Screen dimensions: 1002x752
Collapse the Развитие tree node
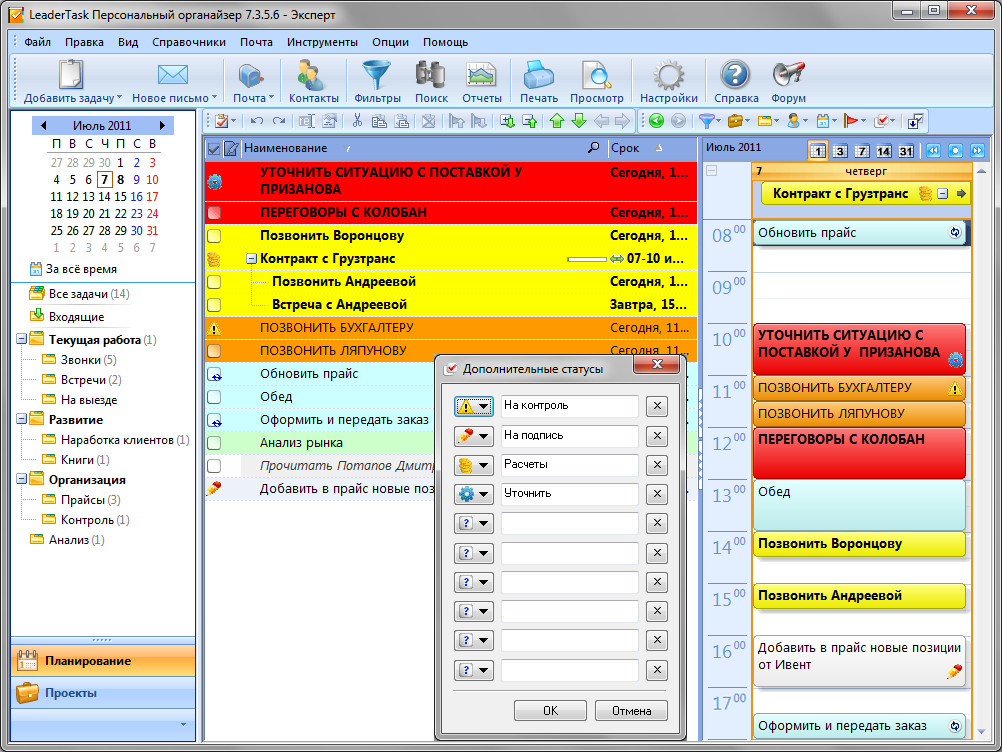click(21, 418)
